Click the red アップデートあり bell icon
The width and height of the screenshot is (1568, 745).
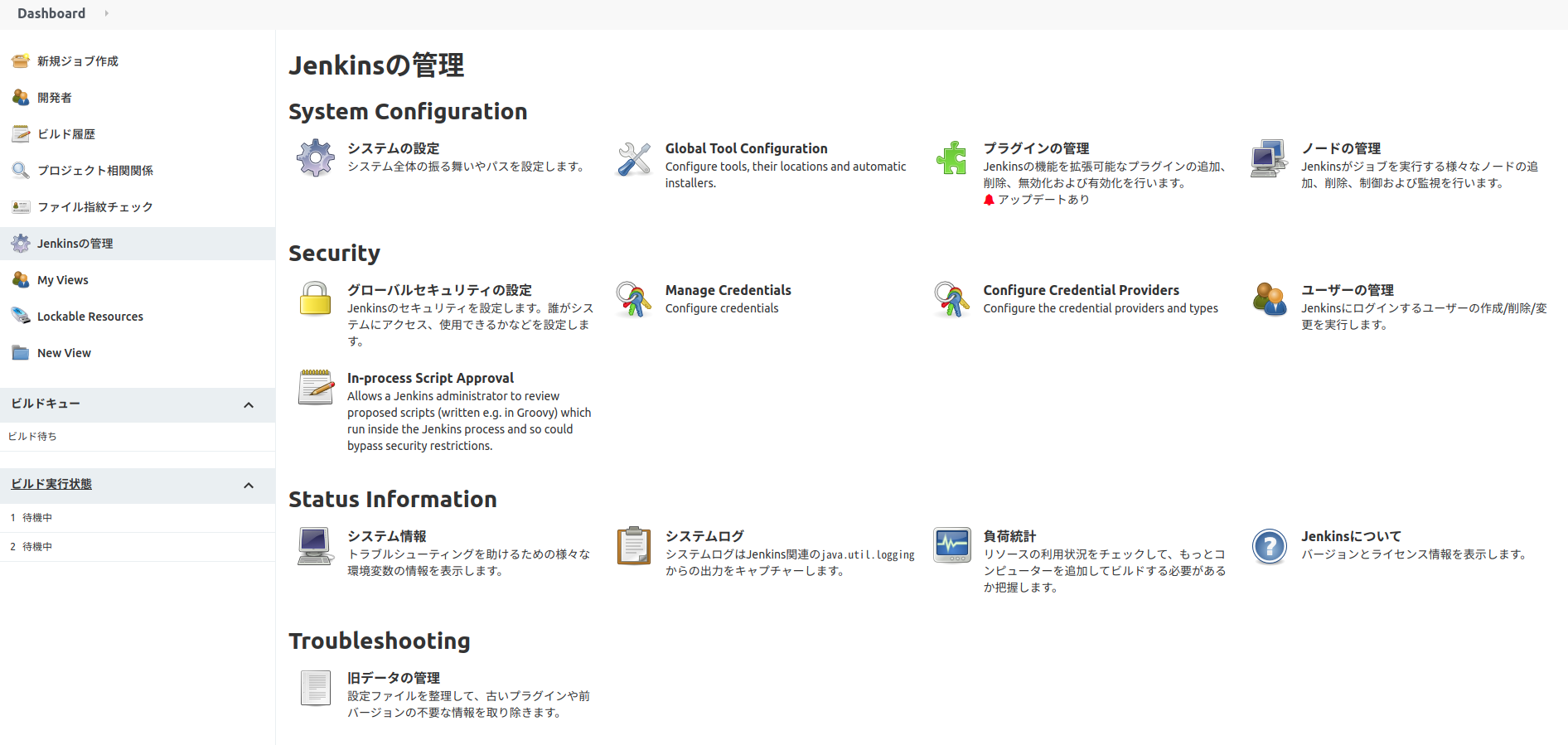click(x=989, y=200)
